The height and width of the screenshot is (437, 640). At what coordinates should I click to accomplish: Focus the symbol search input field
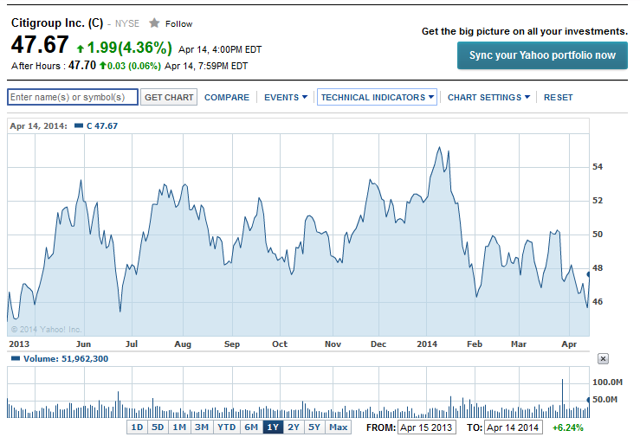point(73,97)
